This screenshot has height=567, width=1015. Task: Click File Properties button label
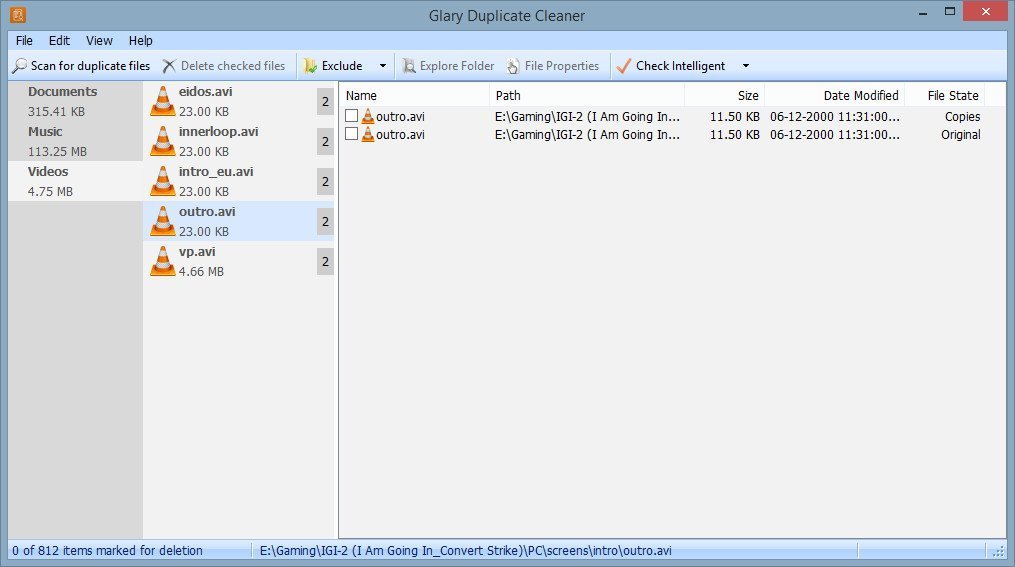point(562,66)
